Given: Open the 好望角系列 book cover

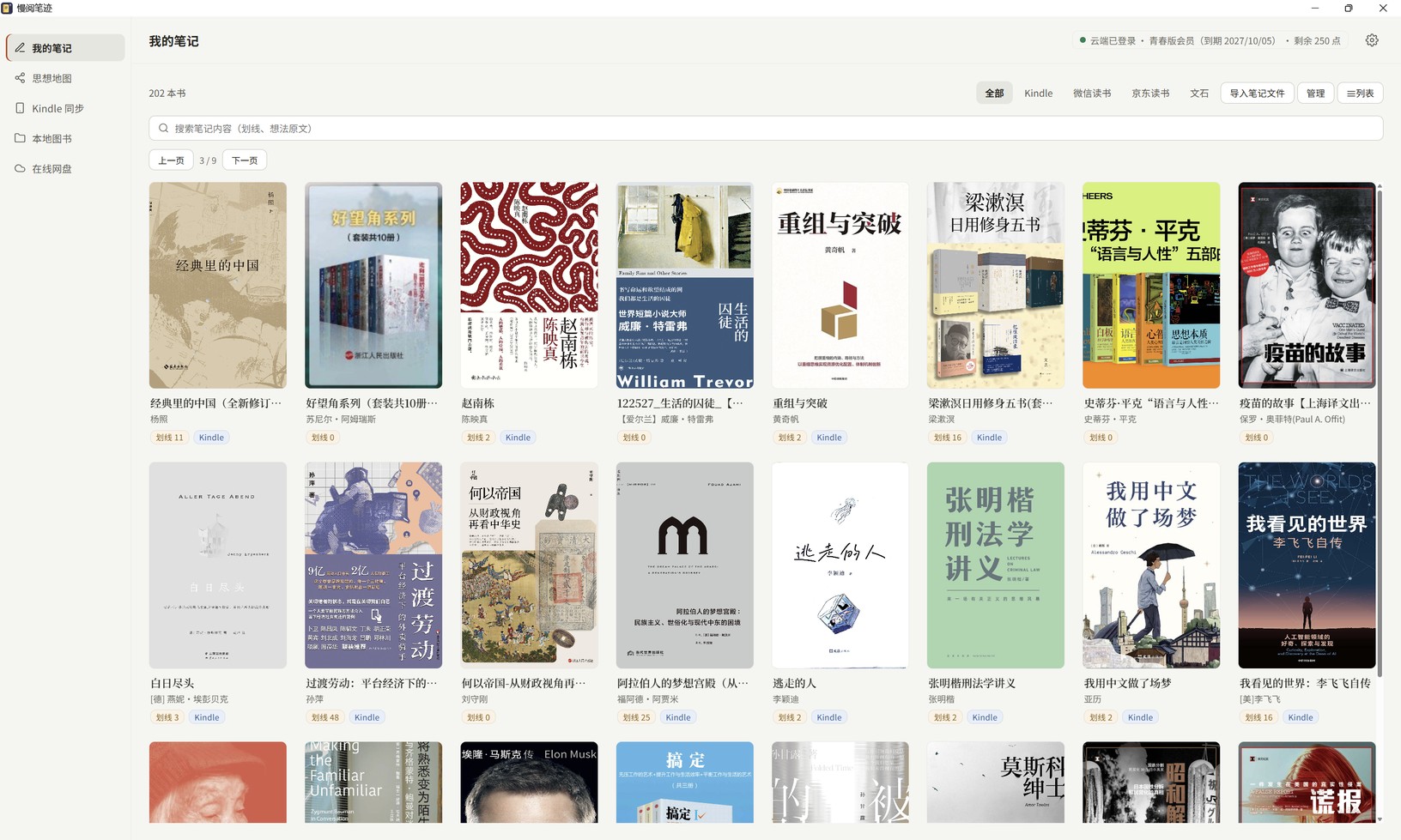Looking at the screenshot, I should coord(373,285).
